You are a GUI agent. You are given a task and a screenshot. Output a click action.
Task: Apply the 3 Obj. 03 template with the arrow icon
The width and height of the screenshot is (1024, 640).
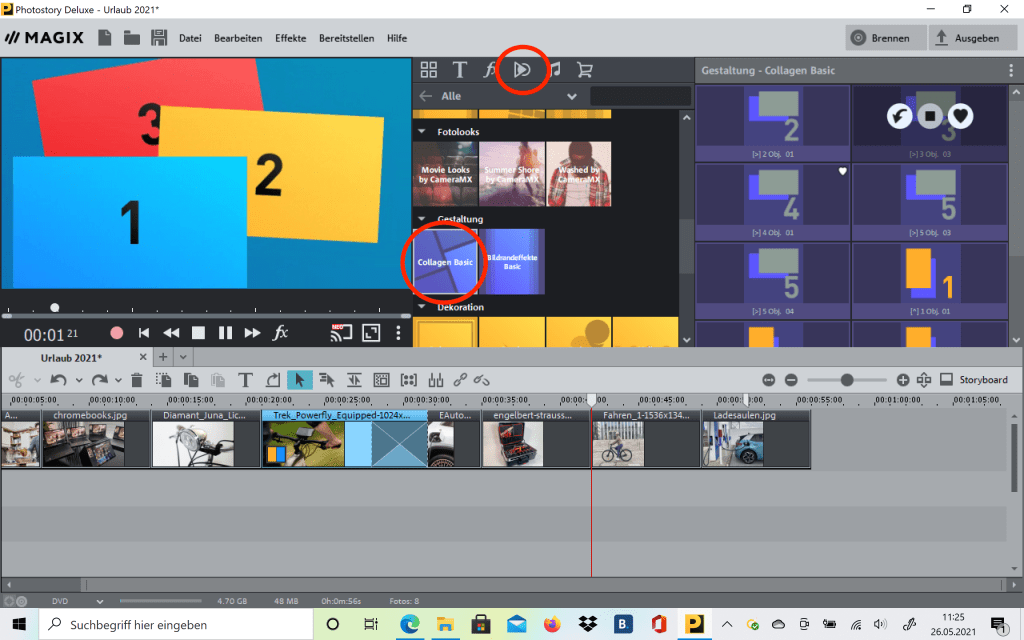coord(899,116)
